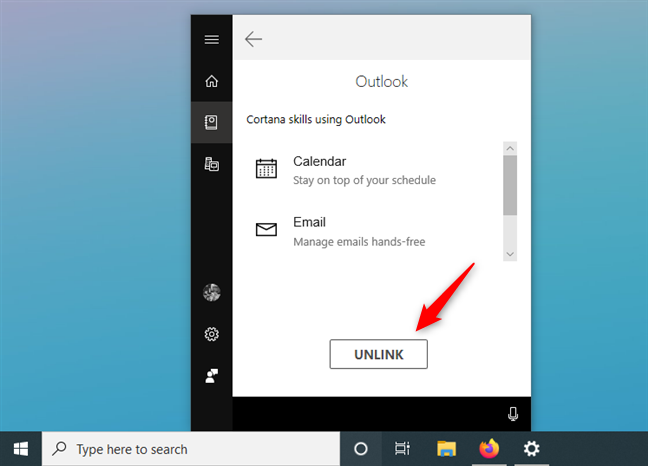The width and height of the screenshot is (648, 466).
Task: Open the Feedback icon in sidebar
Action: tap(212, 376)
